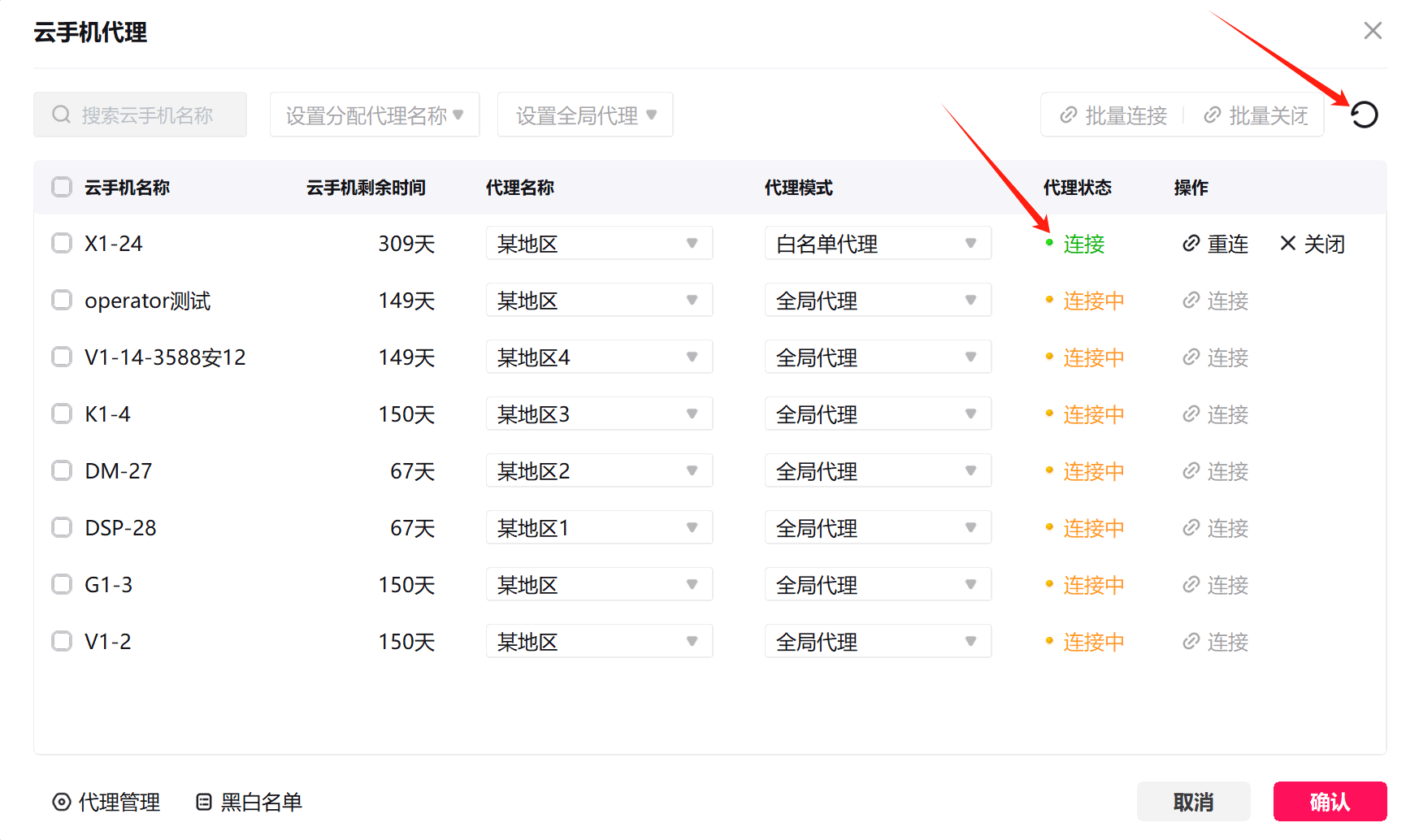Click 连接 for the K1-4 row
The height and width of the screenshot is (840, 1419).
coord(1215,414)
